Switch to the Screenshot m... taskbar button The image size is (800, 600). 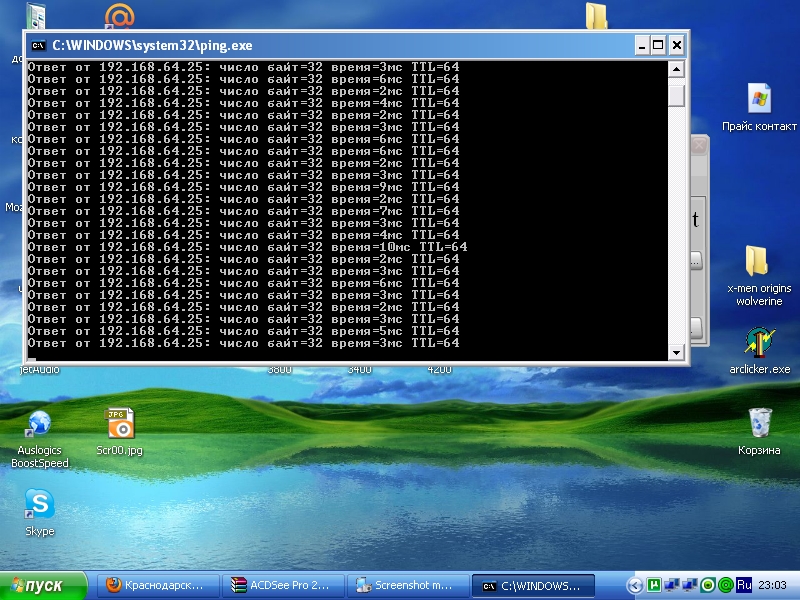click(407, 586)
